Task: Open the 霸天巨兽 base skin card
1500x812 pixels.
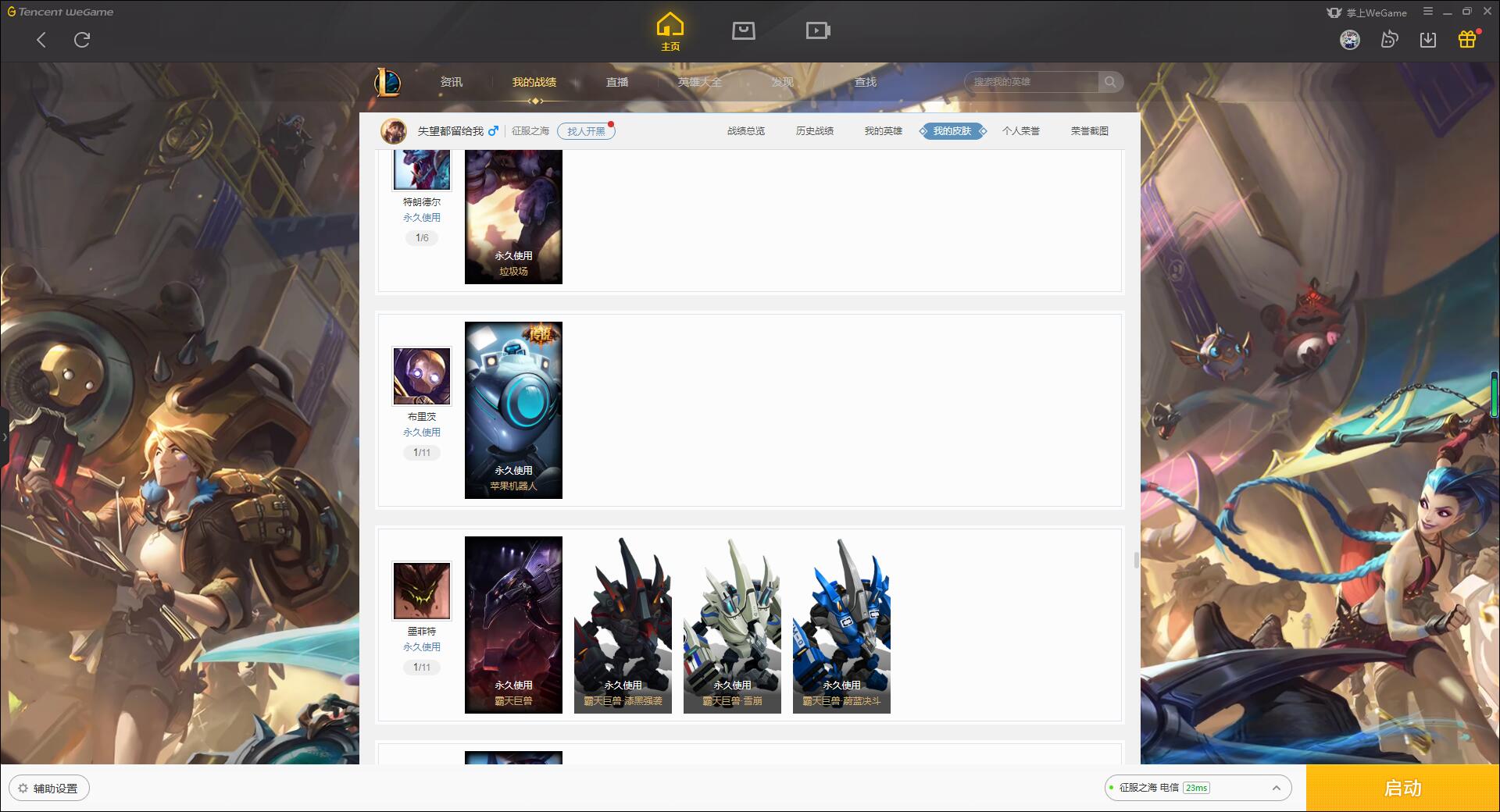Action: tap(513, 625)
